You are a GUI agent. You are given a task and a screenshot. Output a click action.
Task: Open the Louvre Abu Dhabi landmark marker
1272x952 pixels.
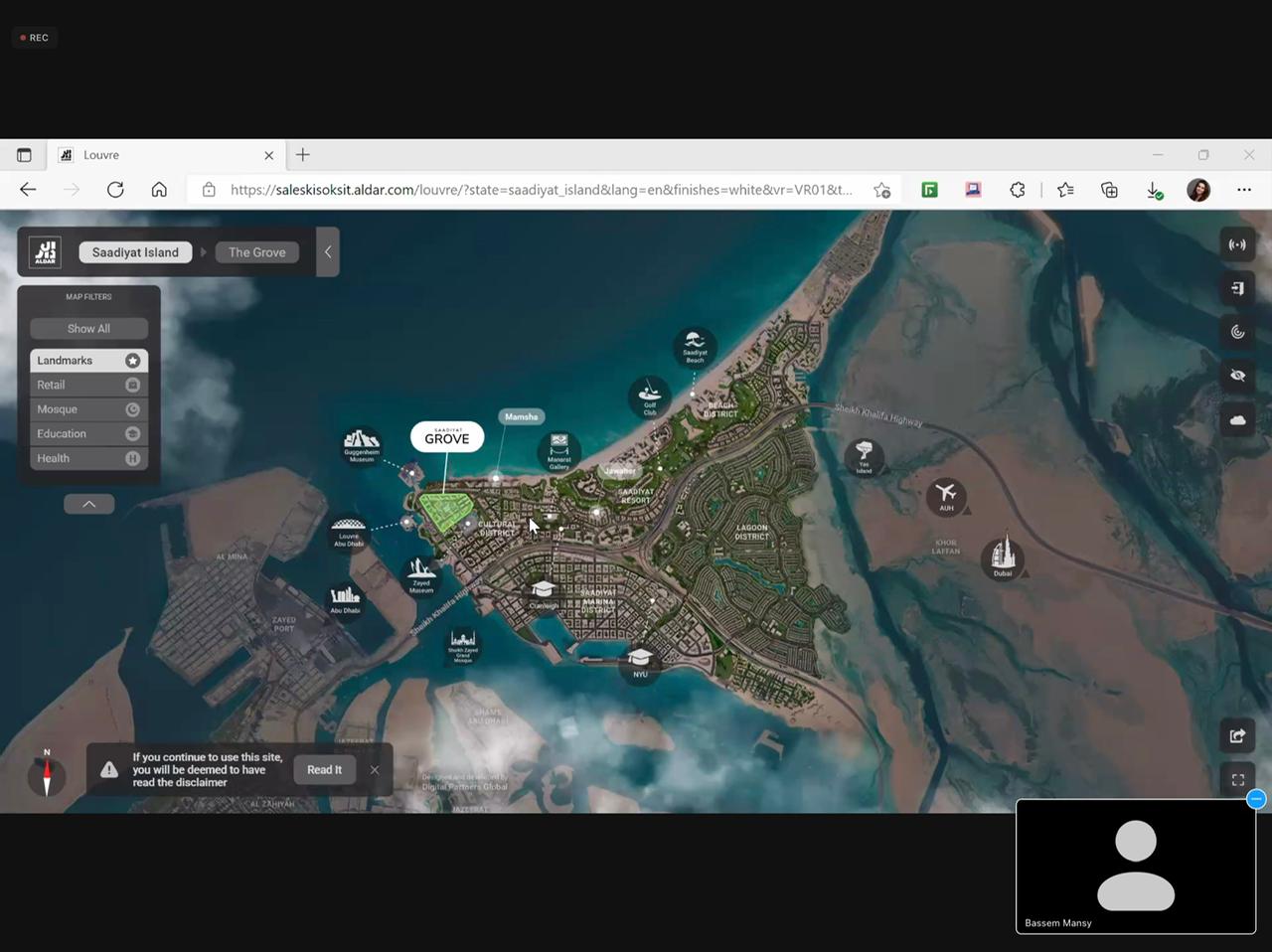point(348,533)
